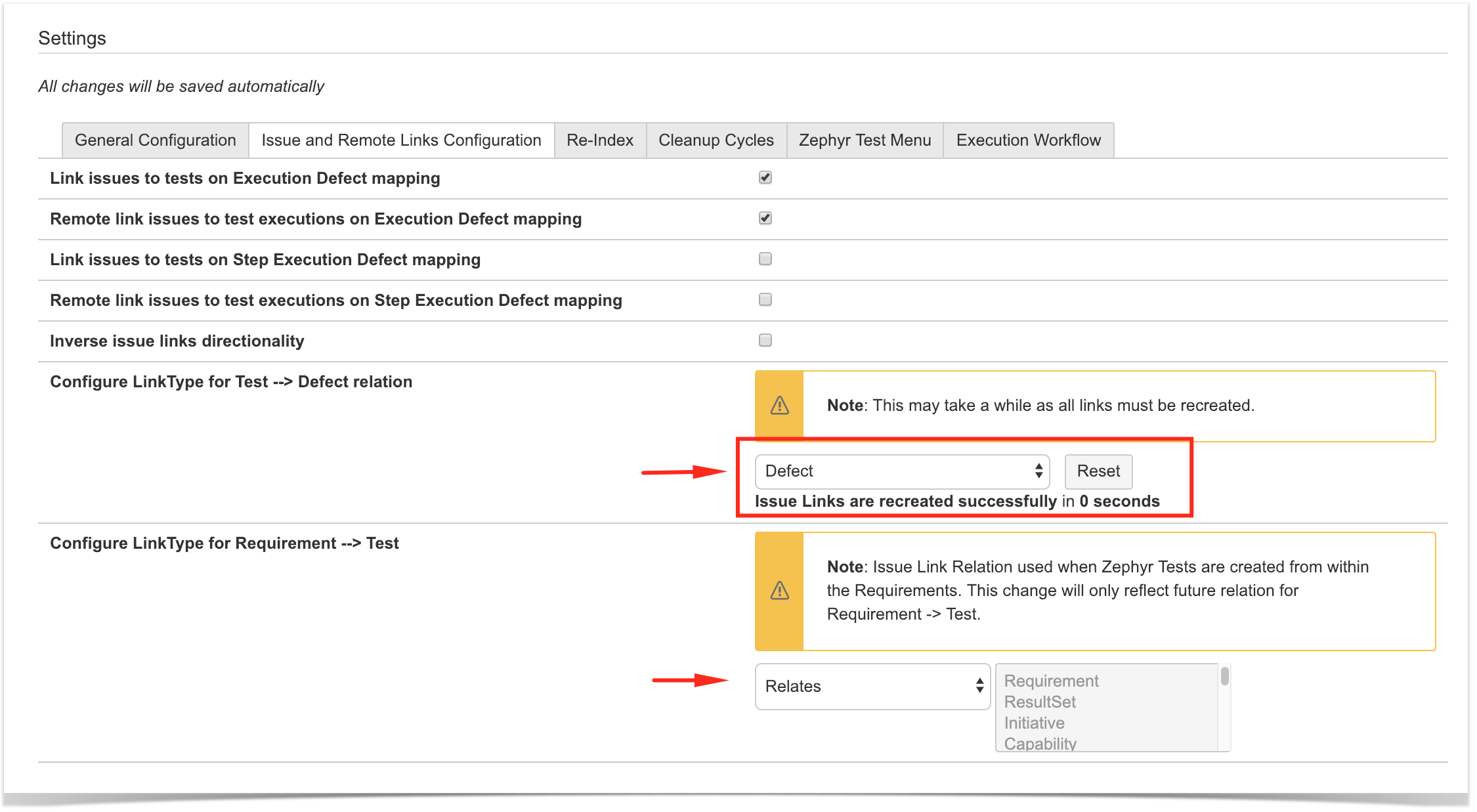Click warning icon beside links recreated note

(779, 406)
